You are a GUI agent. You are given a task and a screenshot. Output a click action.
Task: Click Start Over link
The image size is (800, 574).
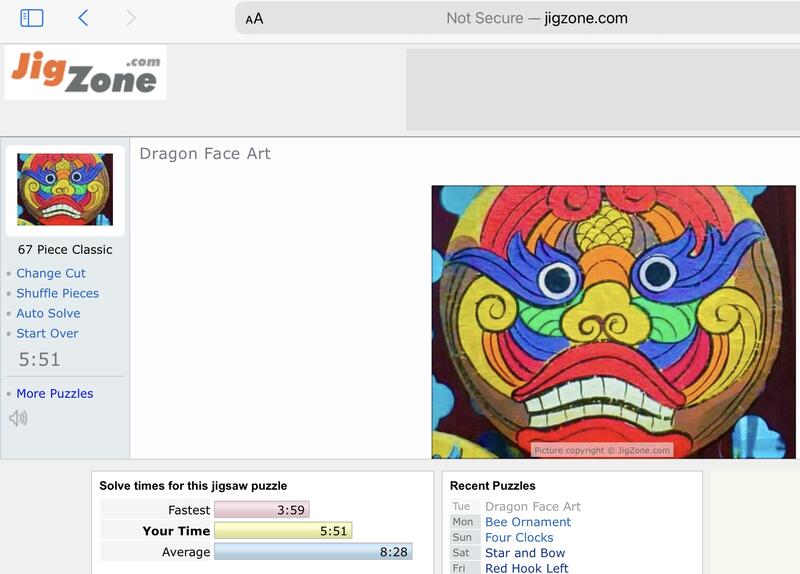(x=47, y=333)
